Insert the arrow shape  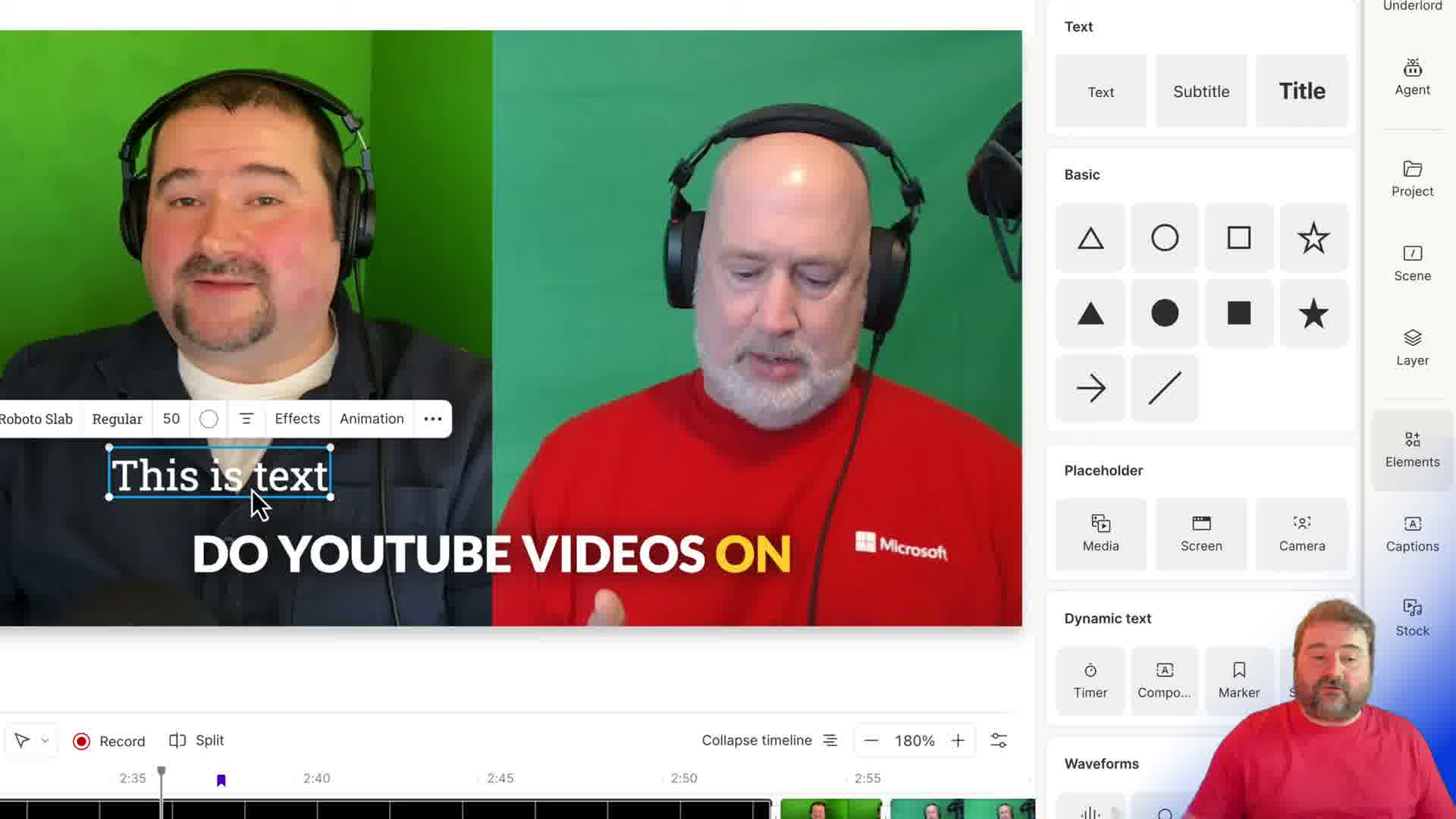1090,388
